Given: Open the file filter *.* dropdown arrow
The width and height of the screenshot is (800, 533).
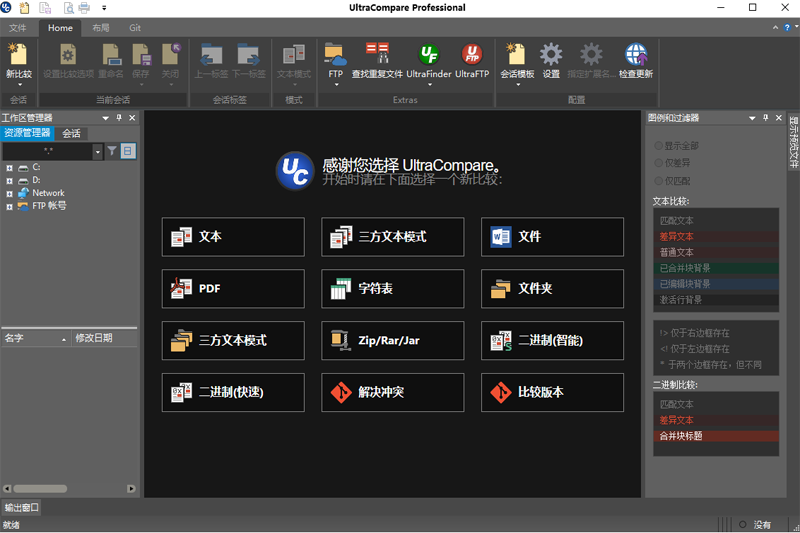Looking at the screenshot, I should click(98, 151).
